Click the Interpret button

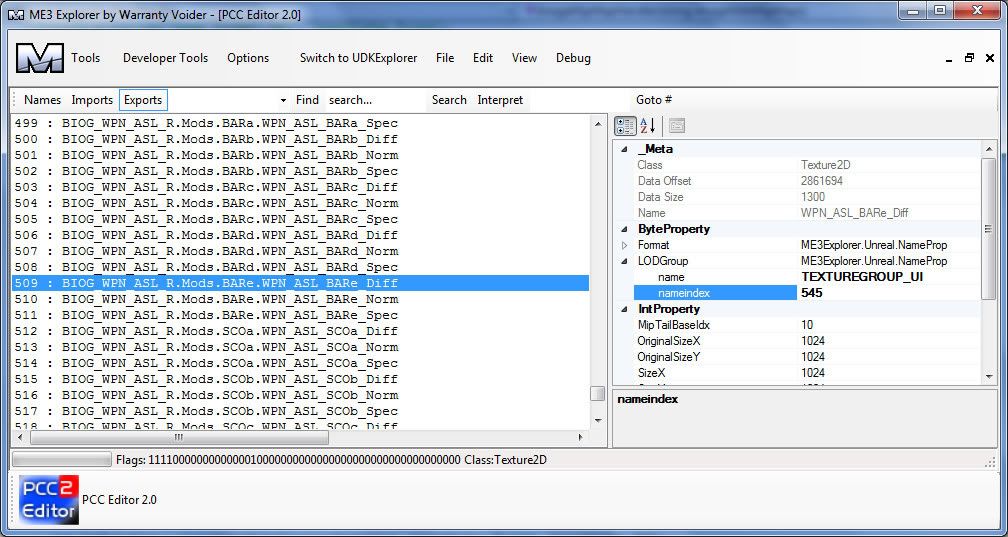pos(500,100)
